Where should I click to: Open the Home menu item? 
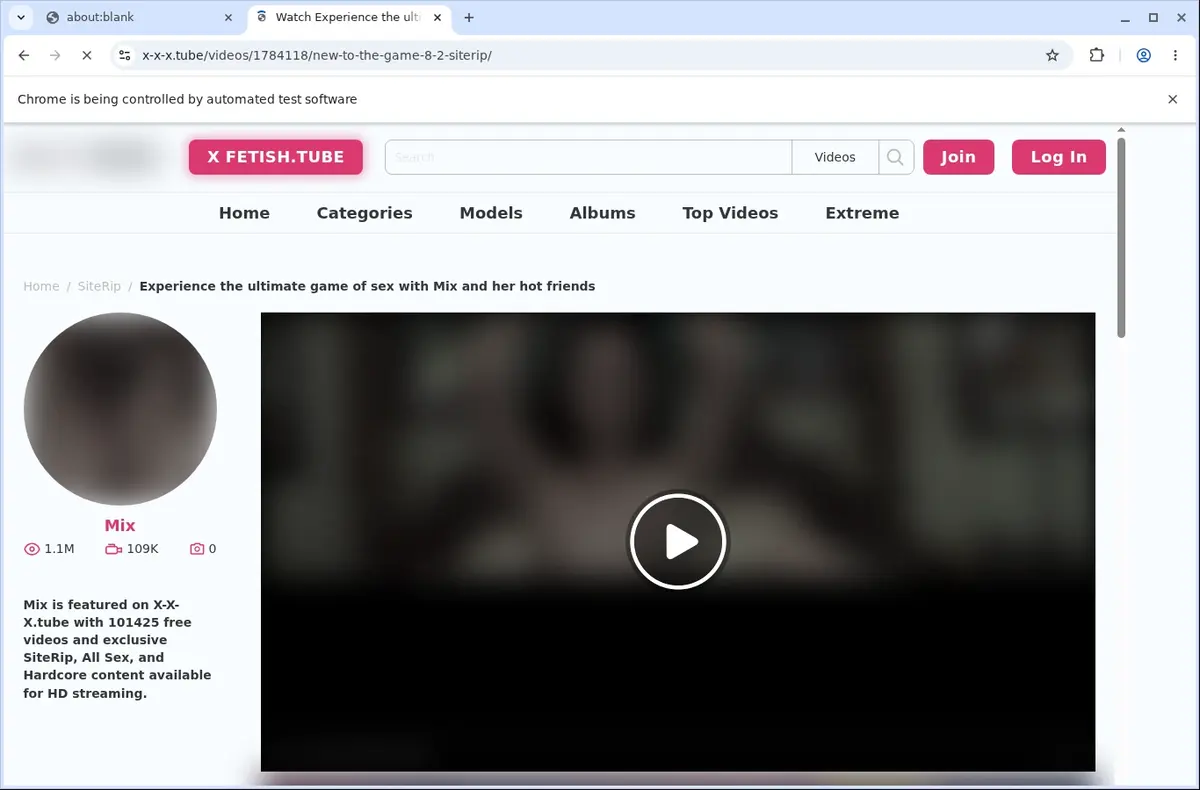244,213
